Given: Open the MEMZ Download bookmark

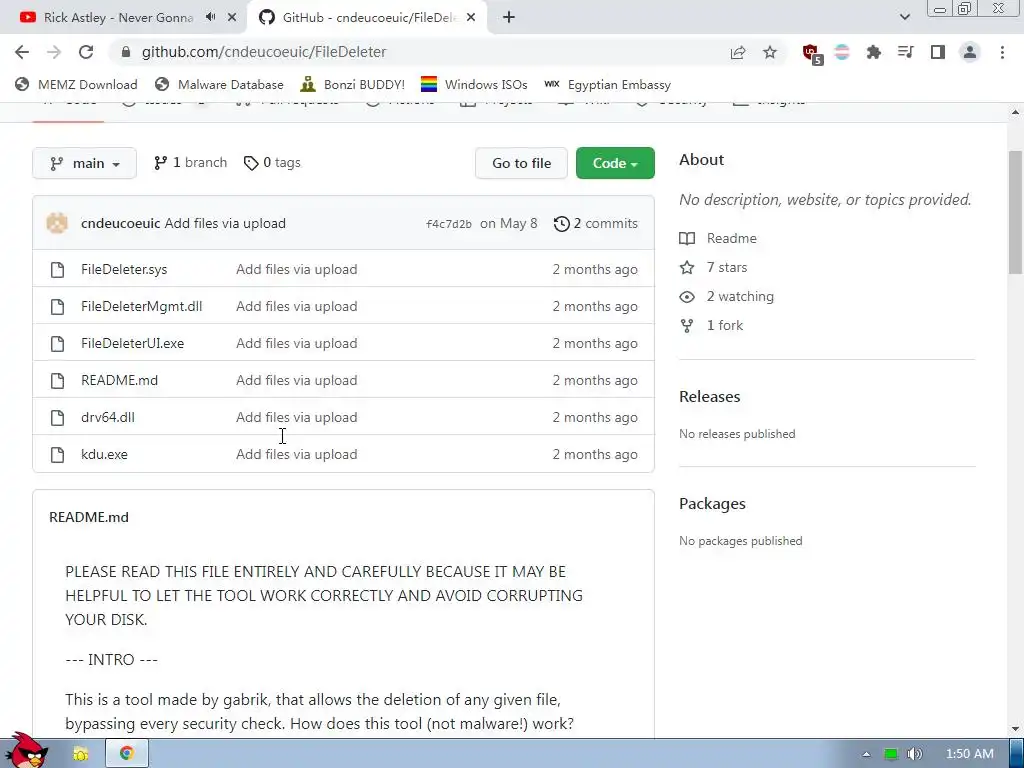Looking at the screenshot, I should 76,85.
